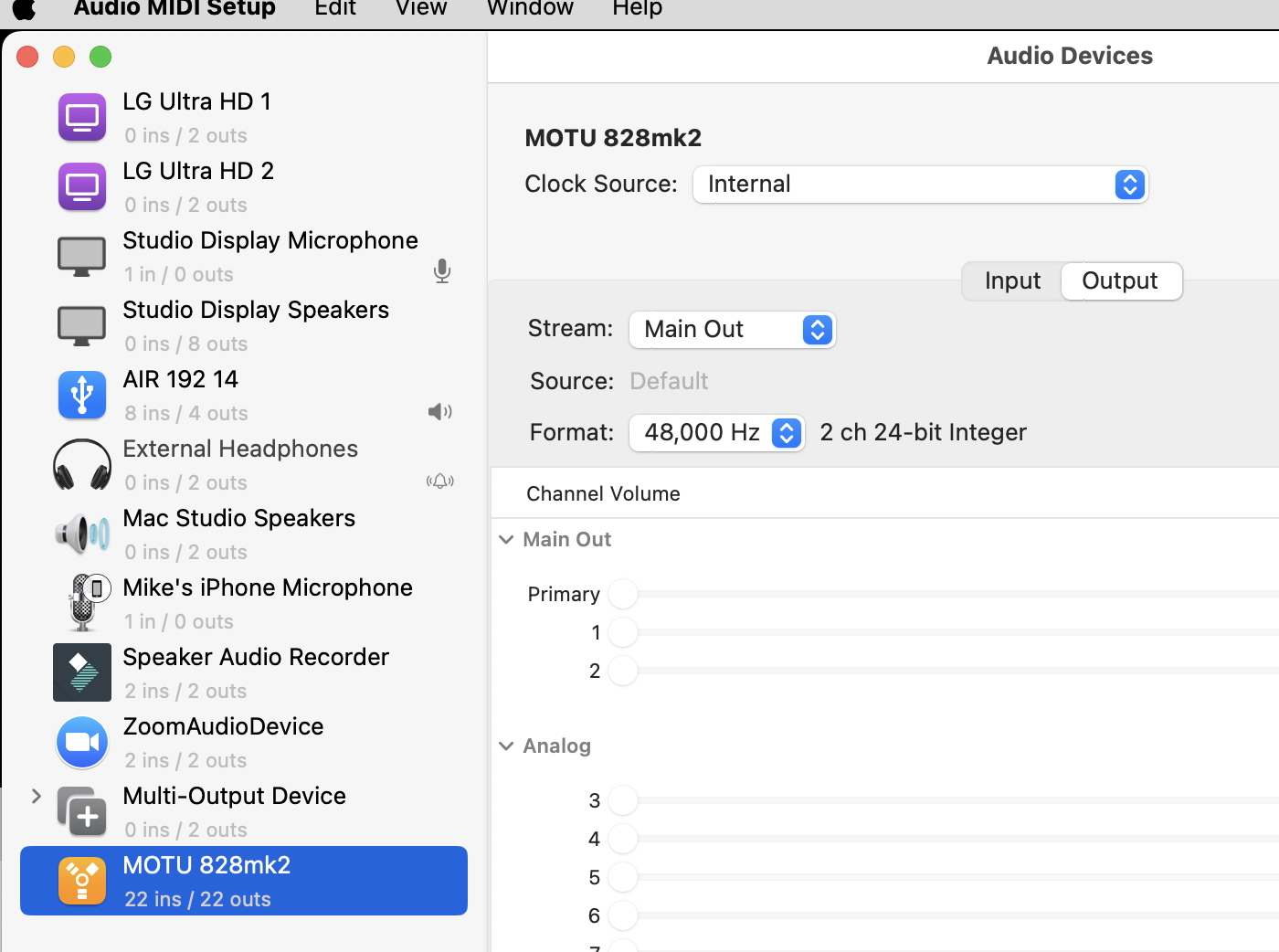Open the Format 48,000 Hz dropdown
This screenshot has height=952, width=1279.
pyautogui.click(x=716, y=432)
